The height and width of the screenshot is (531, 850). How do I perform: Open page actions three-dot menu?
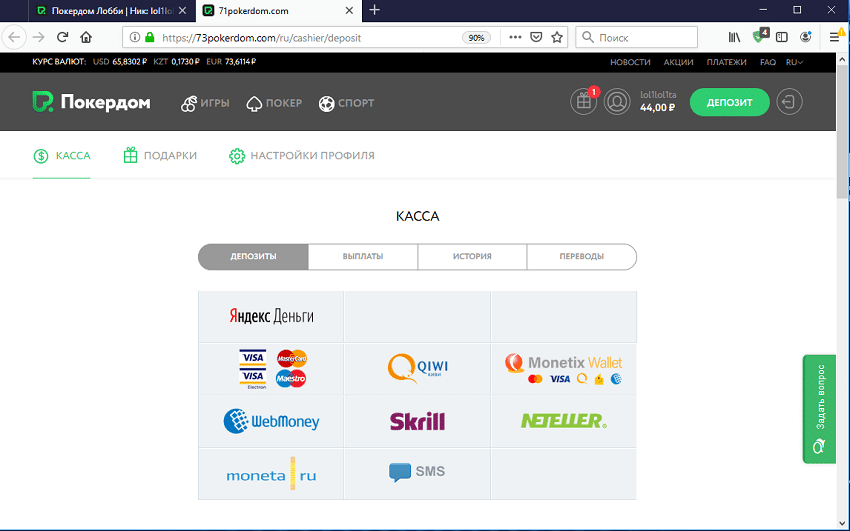[x=515, y=37]
